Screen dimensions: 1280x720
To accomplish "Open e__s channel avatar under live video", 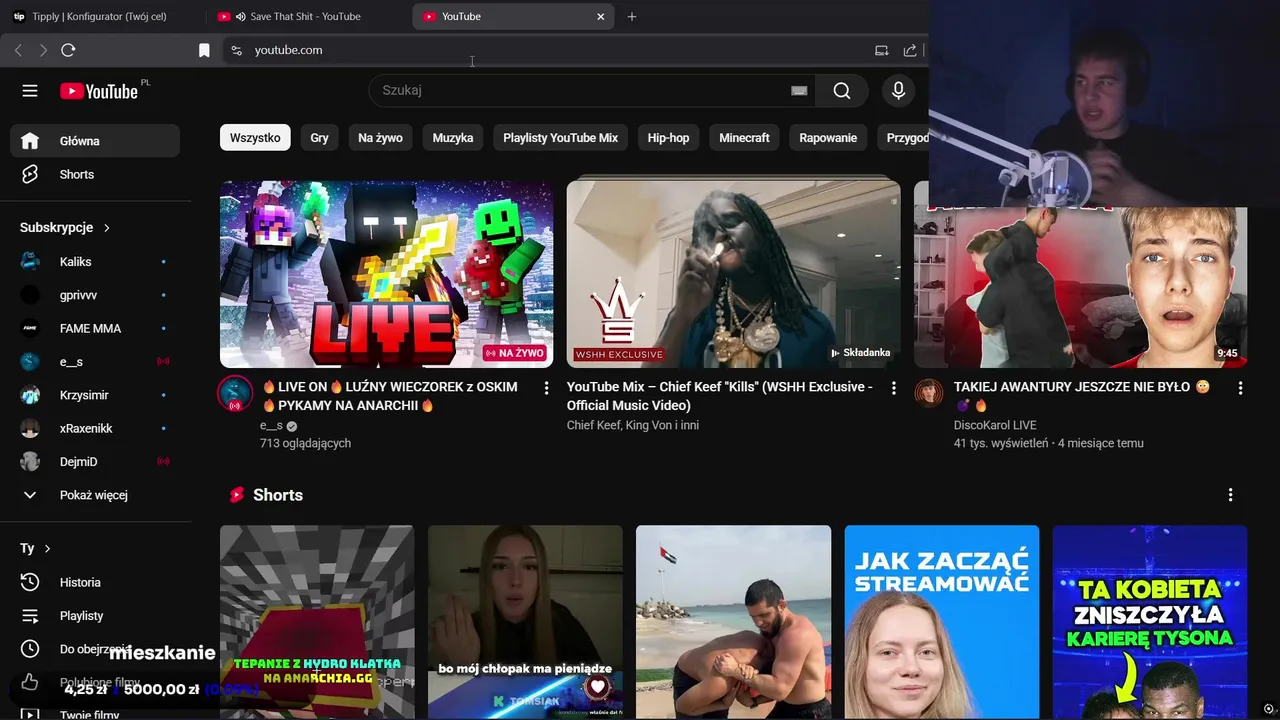I will click(x=235, y=394).
